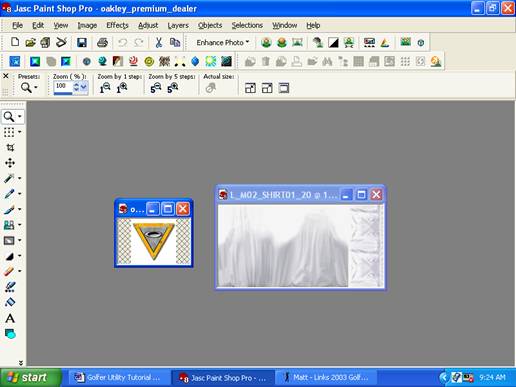Expand the Clone brush flyout arrow
The image size is (516, 387).
(x=20, y=225)
